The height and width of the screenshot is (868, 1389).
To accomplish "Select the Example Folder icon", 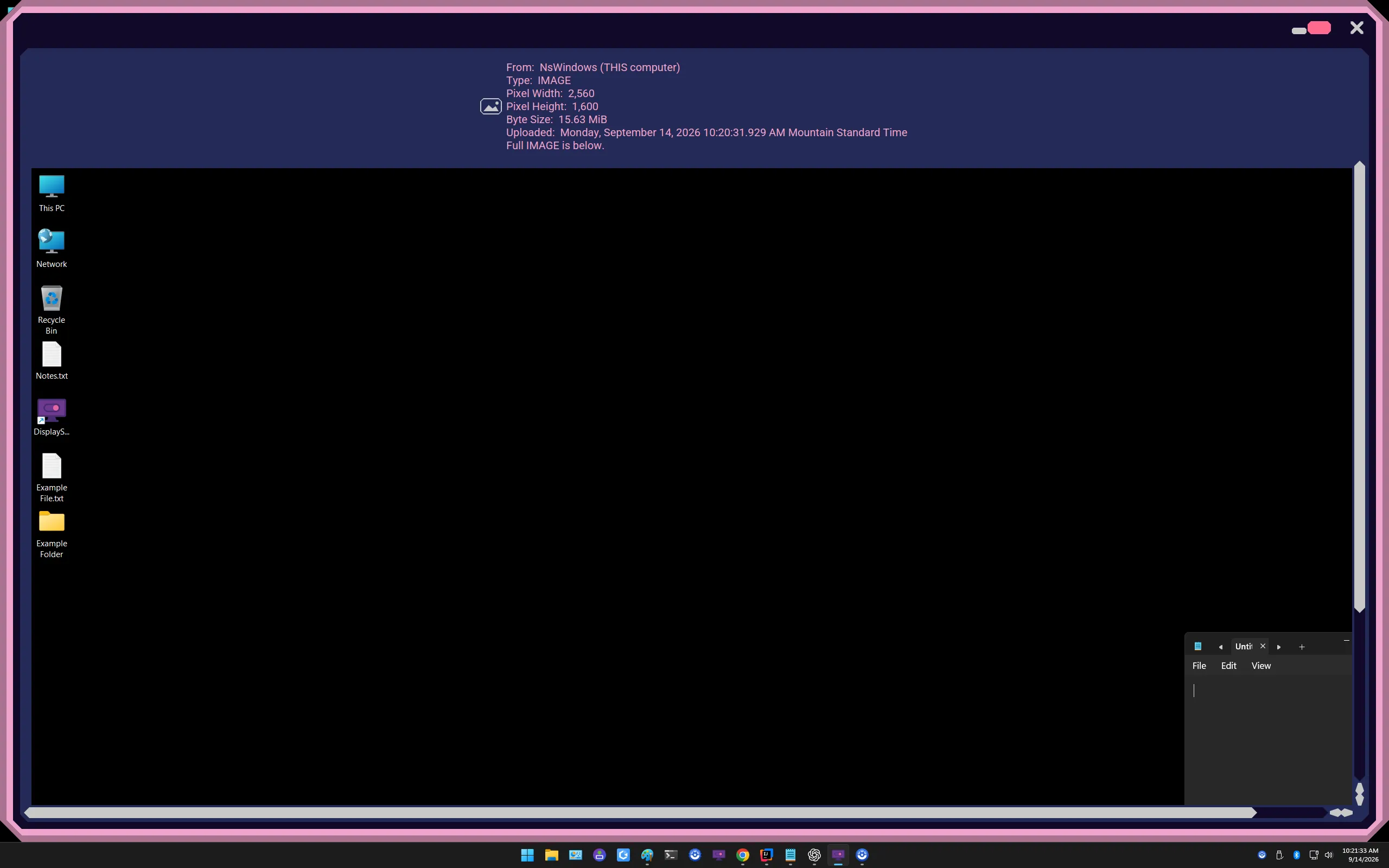I will [52, 534].
